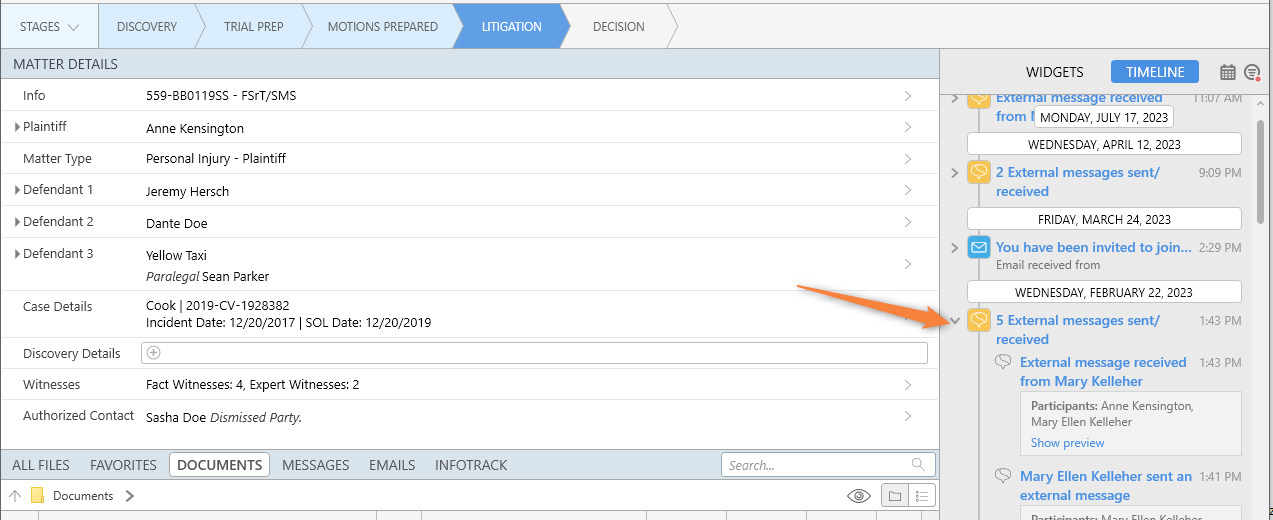
Task: Expand the Plaintiff row triangle
Action: pos(17,127)
